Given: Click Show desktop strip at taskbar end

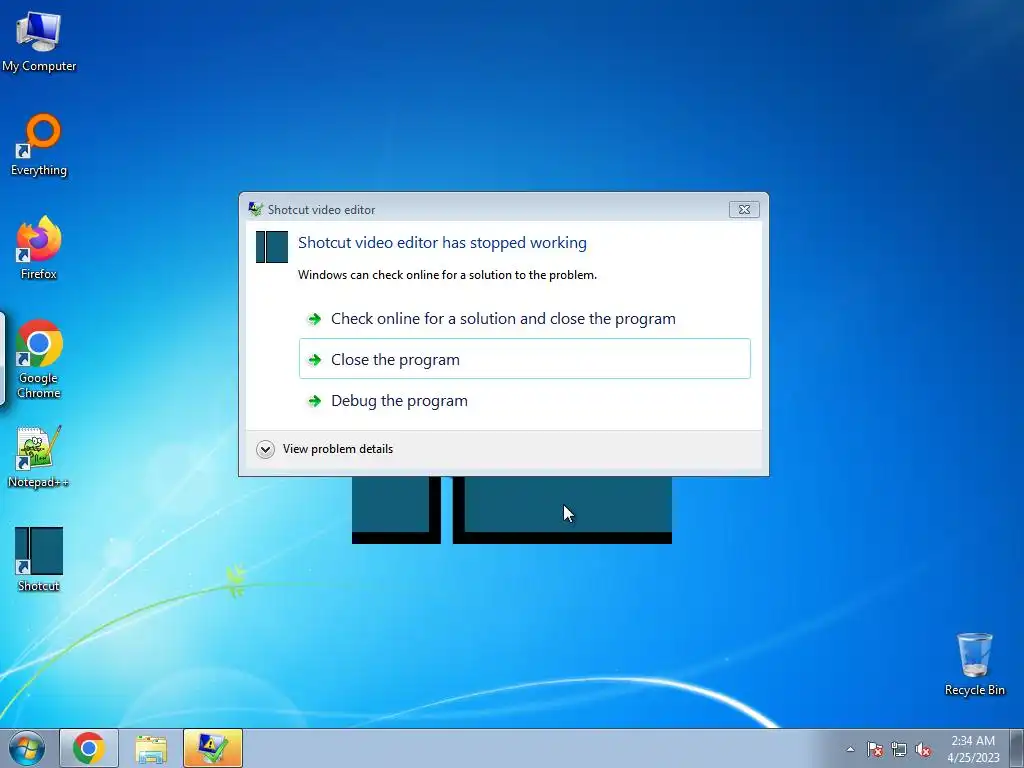Looking at the screenshot, I should [1016, 749].
